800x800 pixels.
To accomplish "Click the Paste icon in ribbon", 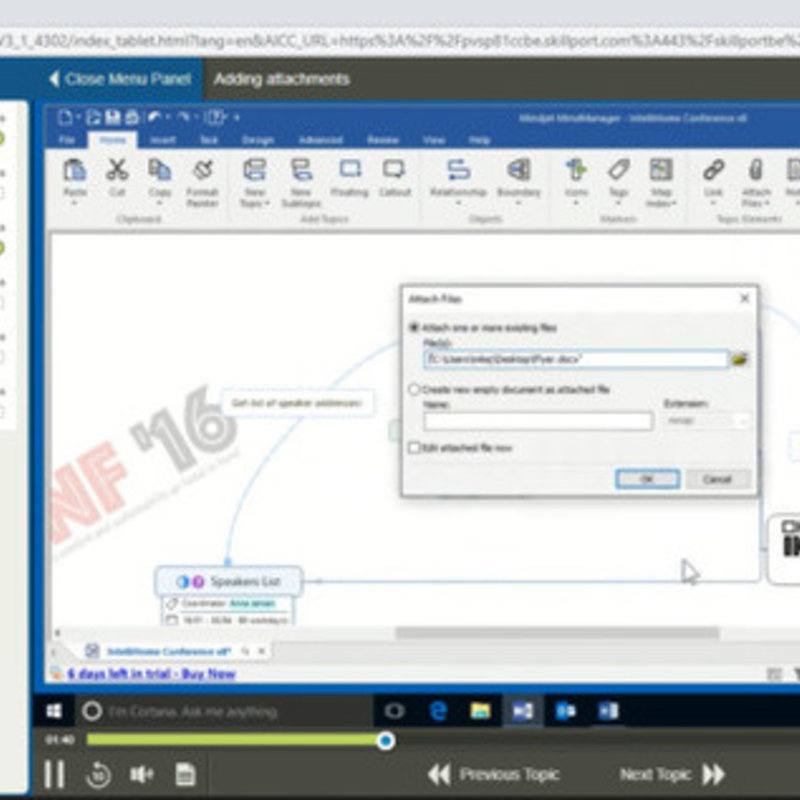I will 74,170.
